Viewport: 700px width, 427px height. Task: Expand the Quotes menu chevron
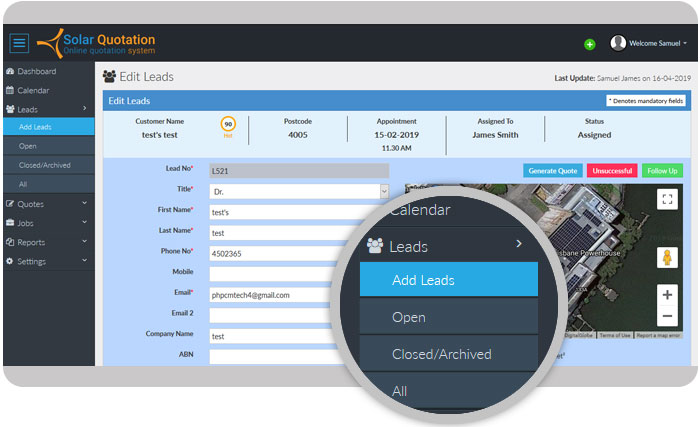[x=84, y=203]
